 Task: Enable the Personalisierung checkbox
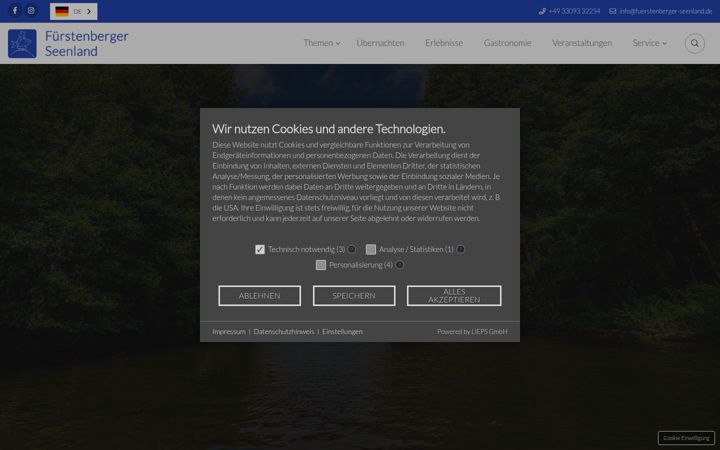tap(321, 265)
